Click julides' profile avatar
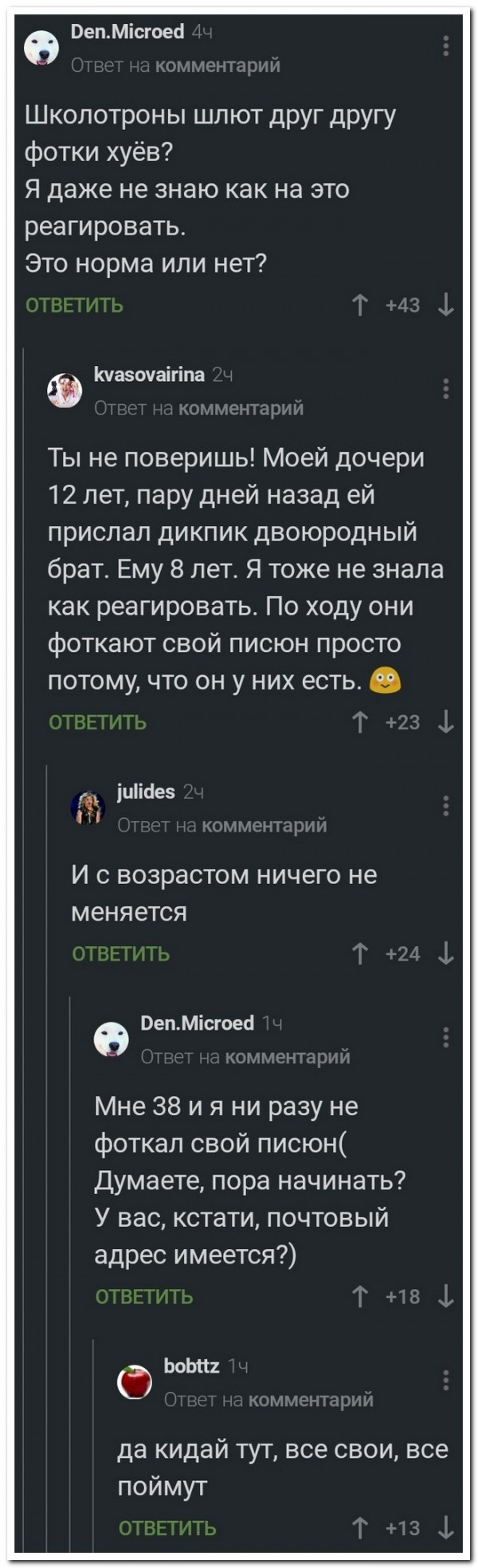 (88, 808)
